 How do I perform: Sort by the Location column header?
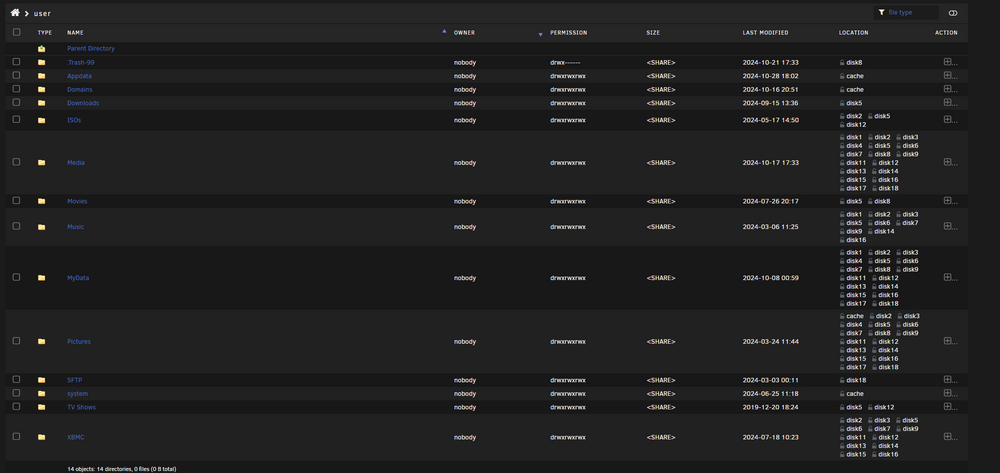click(x=853, y=33)
